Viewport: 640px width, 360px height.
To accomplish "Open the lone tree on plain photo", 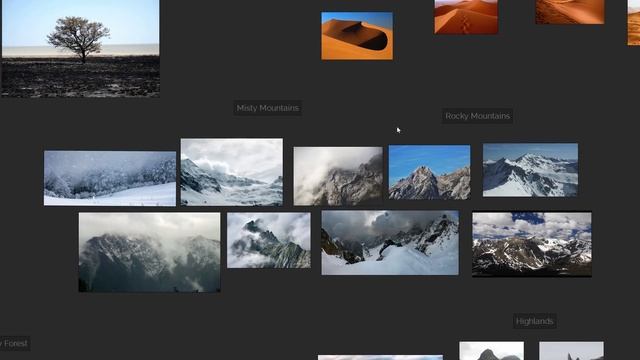I will pyautogui.click(x=80, y=48).
